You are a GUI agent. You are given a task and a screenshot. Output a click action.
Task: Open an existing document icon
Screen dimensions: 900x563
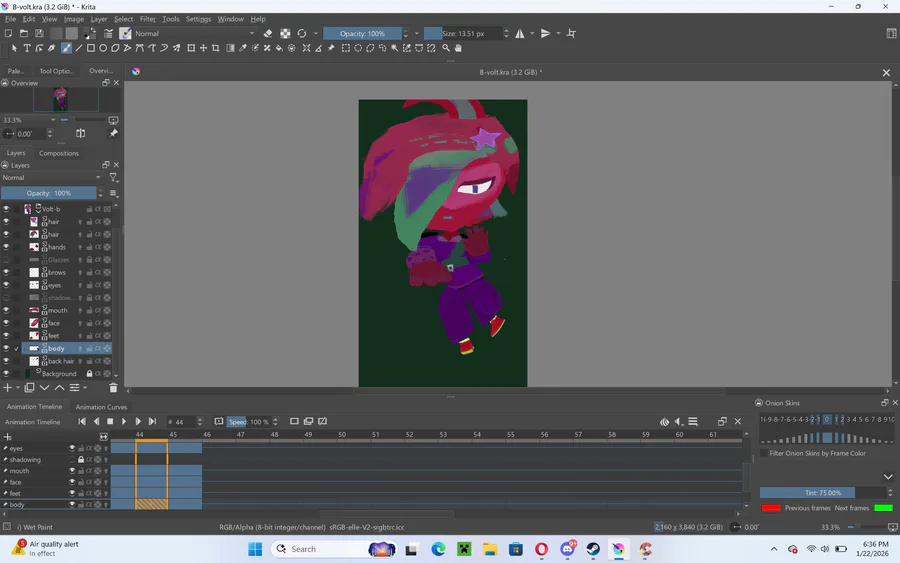[24, 33]
